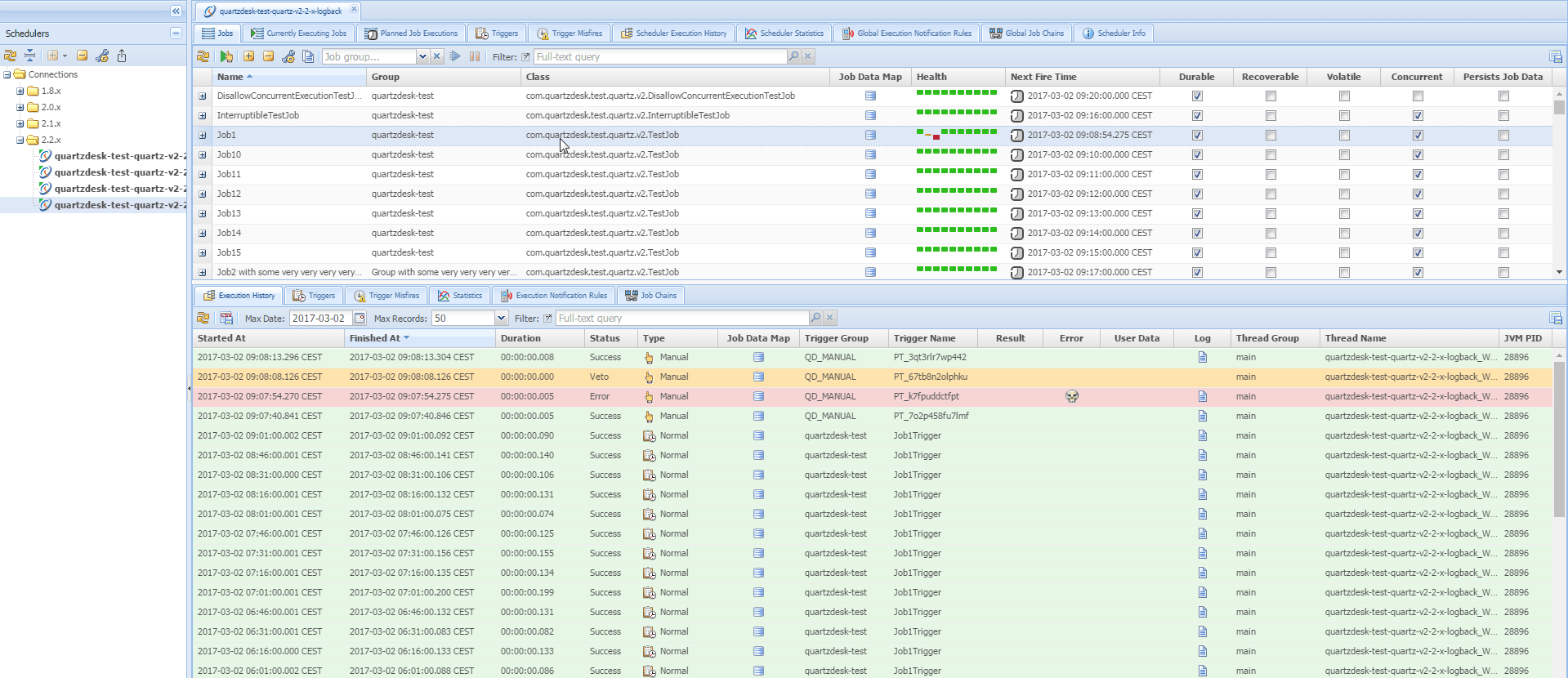Refresh the Schedulers tree
1568x678 pixels.
(10, 56)
